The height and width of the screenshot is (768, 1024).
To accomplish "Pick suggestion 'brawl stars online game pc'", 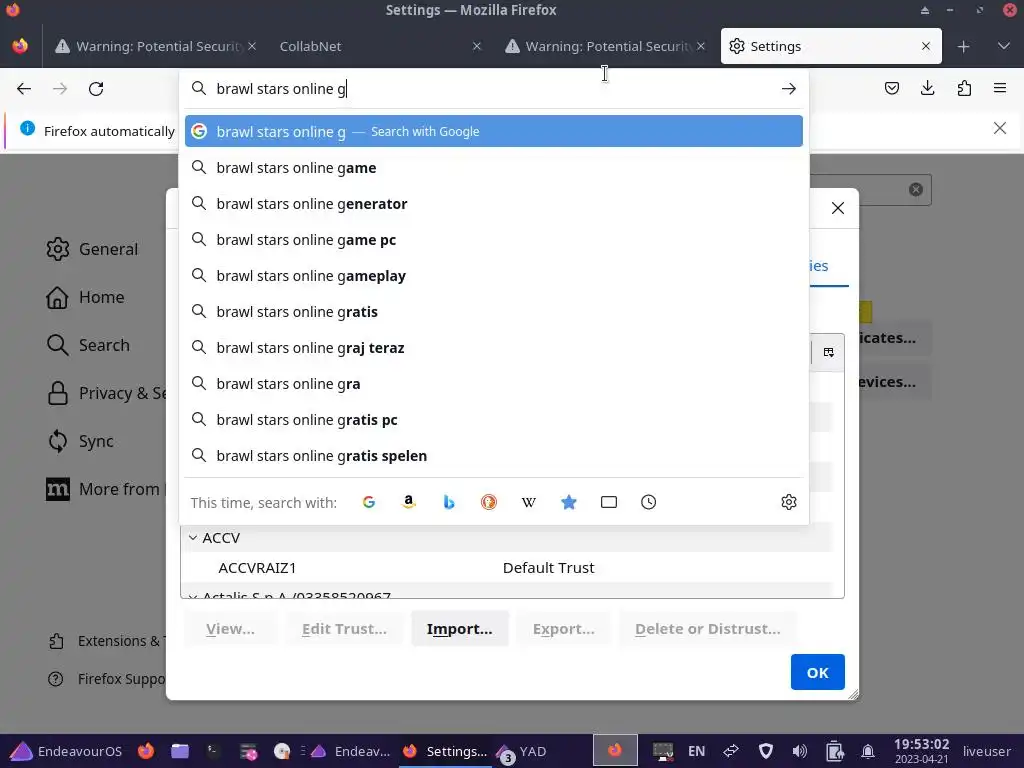I will [x=494, y=240].
